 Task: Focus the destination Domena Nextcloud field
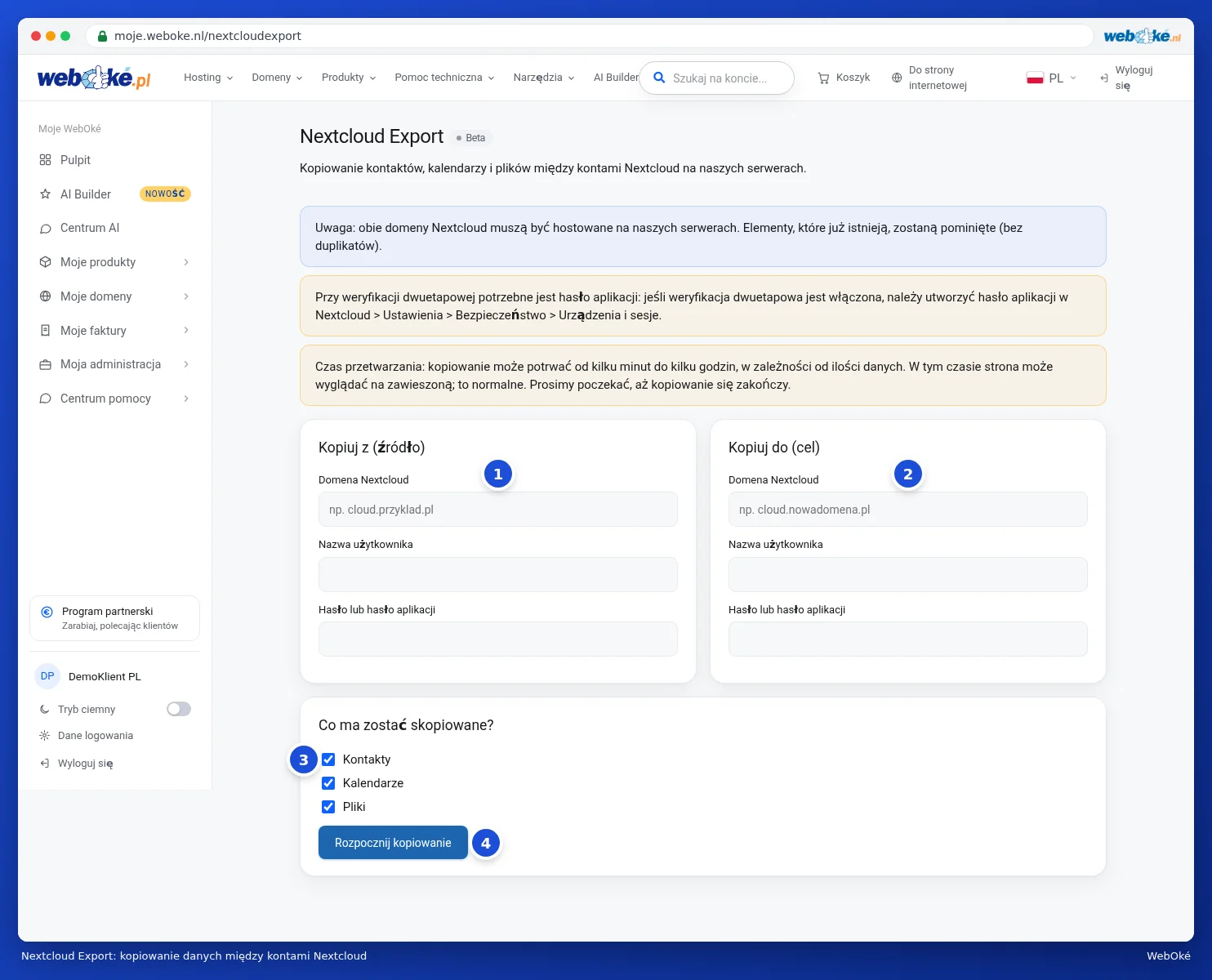908,510
